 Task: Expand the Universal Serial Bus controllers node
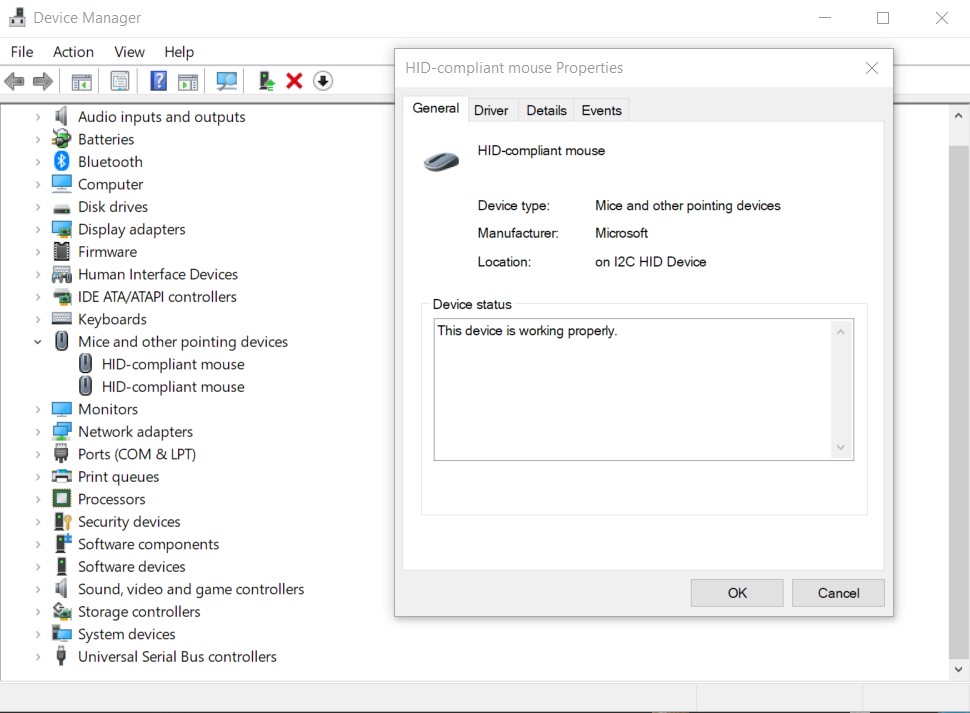coord(40,656)
